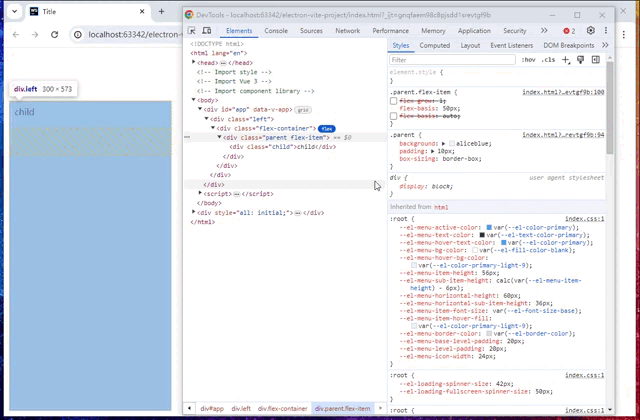The width and height of the screenshot is (640, 420).
Task: Collapse the body element node
Action: 194,100
